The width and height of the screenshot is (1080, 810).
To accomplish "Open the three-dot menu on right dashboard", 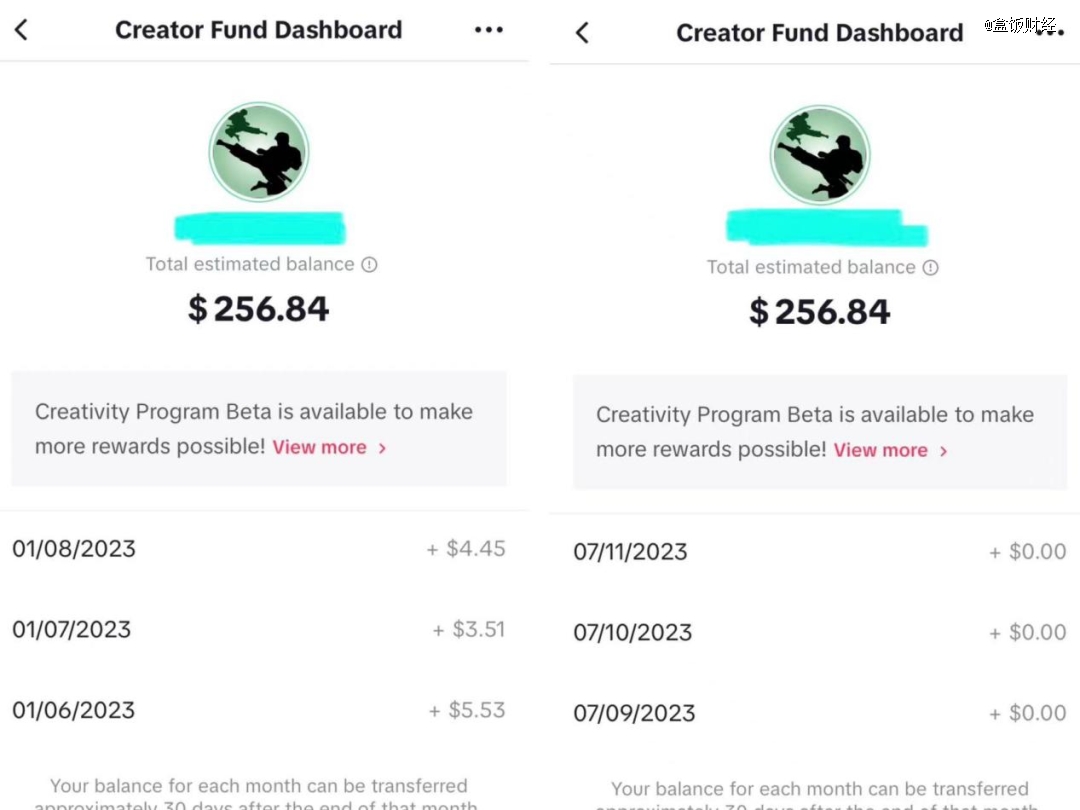I will point(1050,32).
